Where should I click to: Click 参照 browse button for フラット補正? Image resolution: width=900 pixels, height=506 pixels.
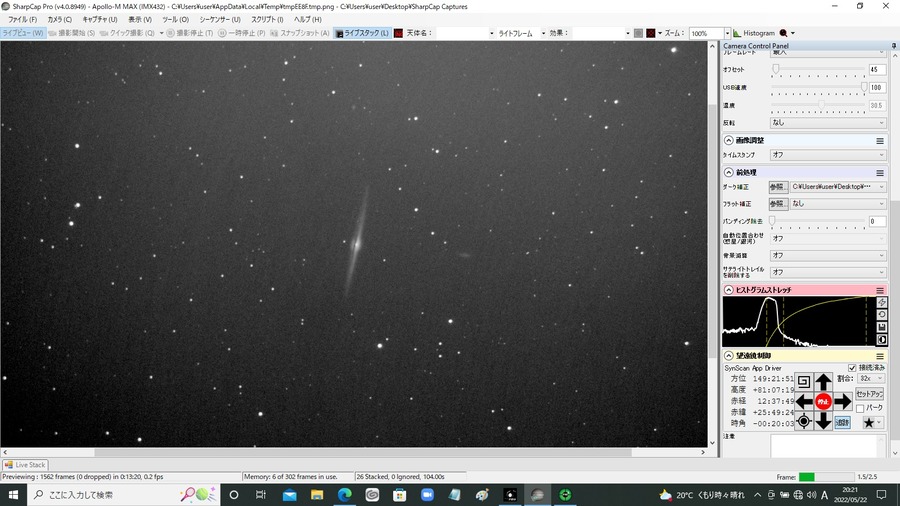778,204
